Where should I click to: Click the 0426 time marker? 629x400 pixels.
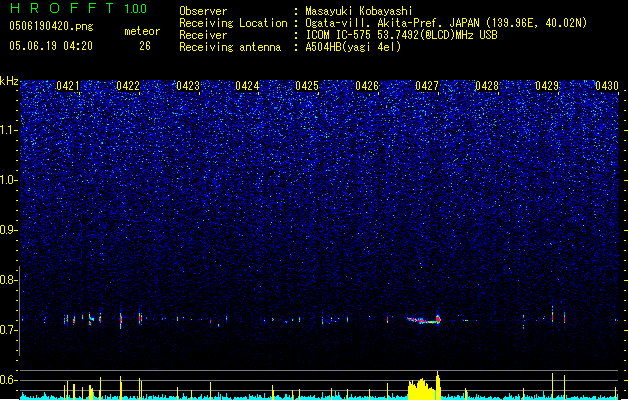(x=367, y=86)
